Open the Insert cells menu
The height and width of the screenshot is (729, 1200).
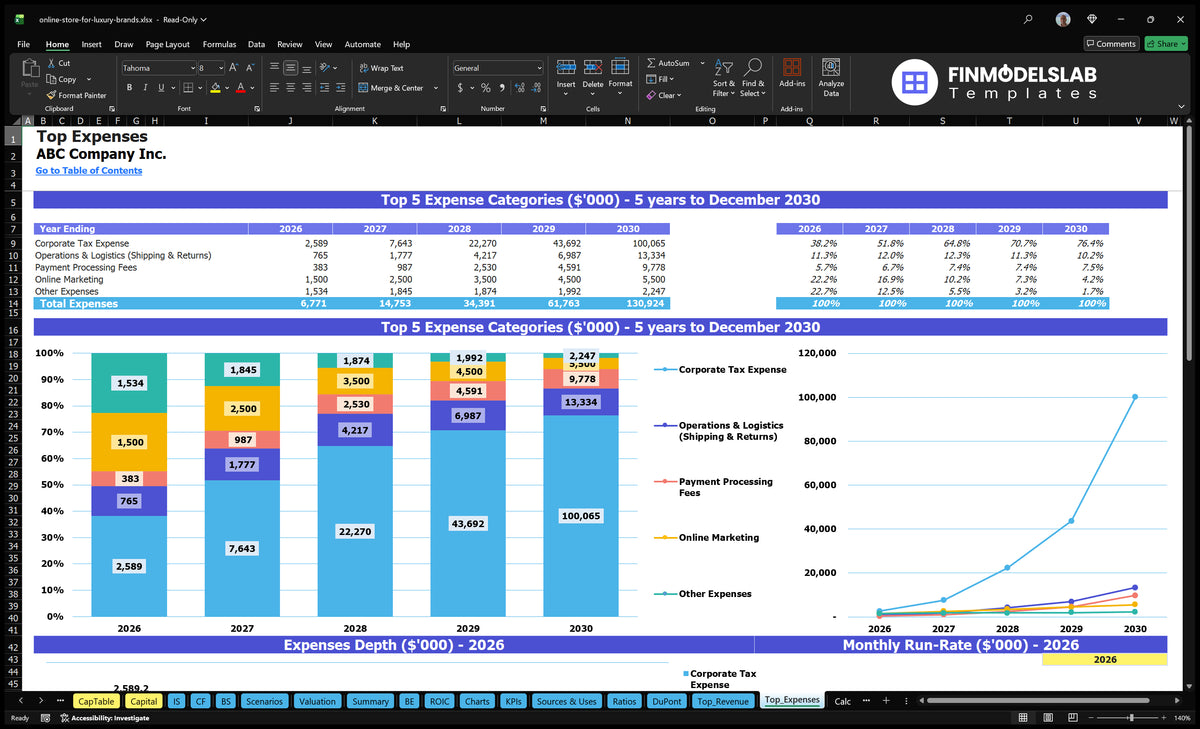point(566,76)
